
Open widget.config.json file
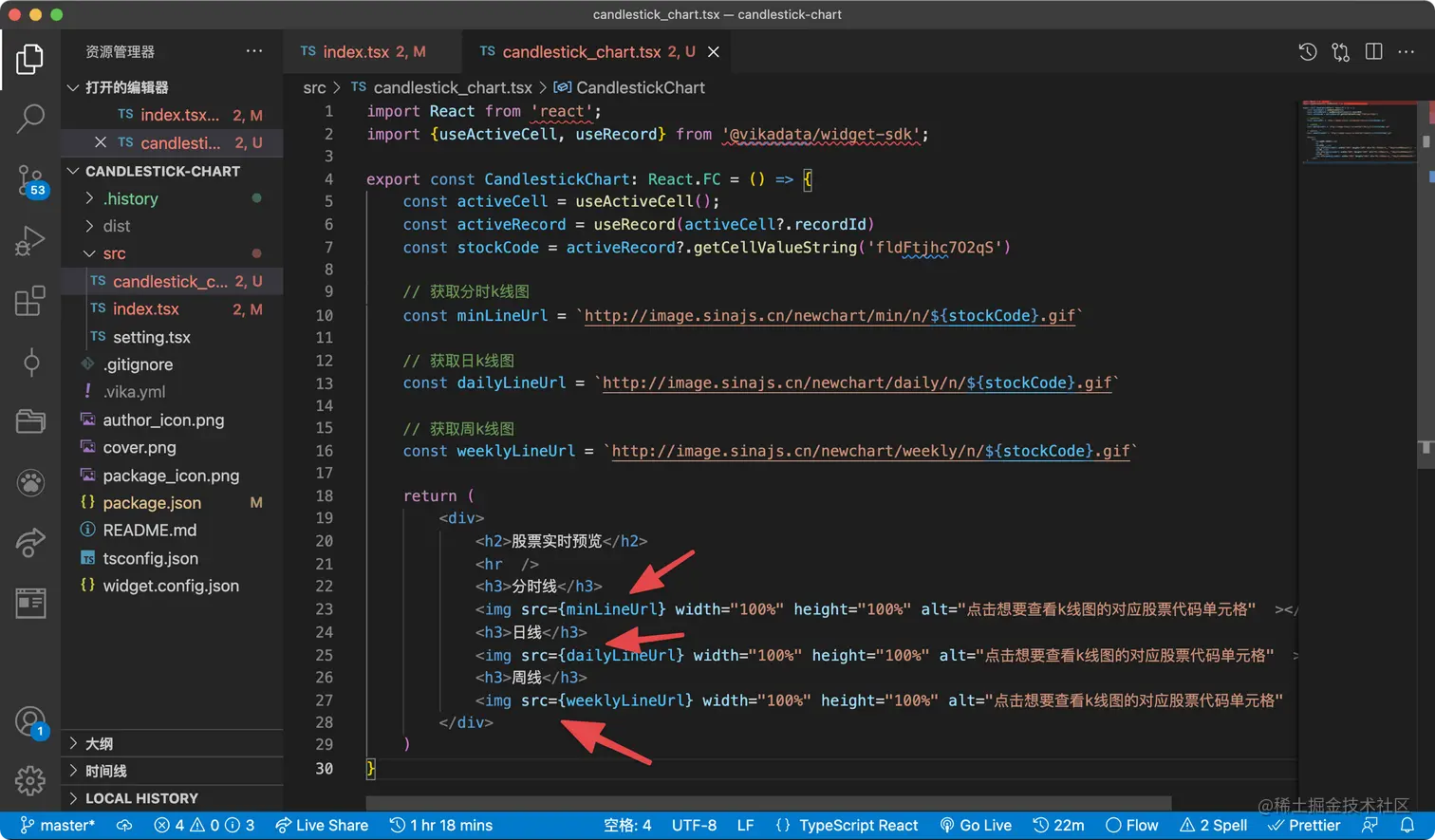click(x=173, y=586)
